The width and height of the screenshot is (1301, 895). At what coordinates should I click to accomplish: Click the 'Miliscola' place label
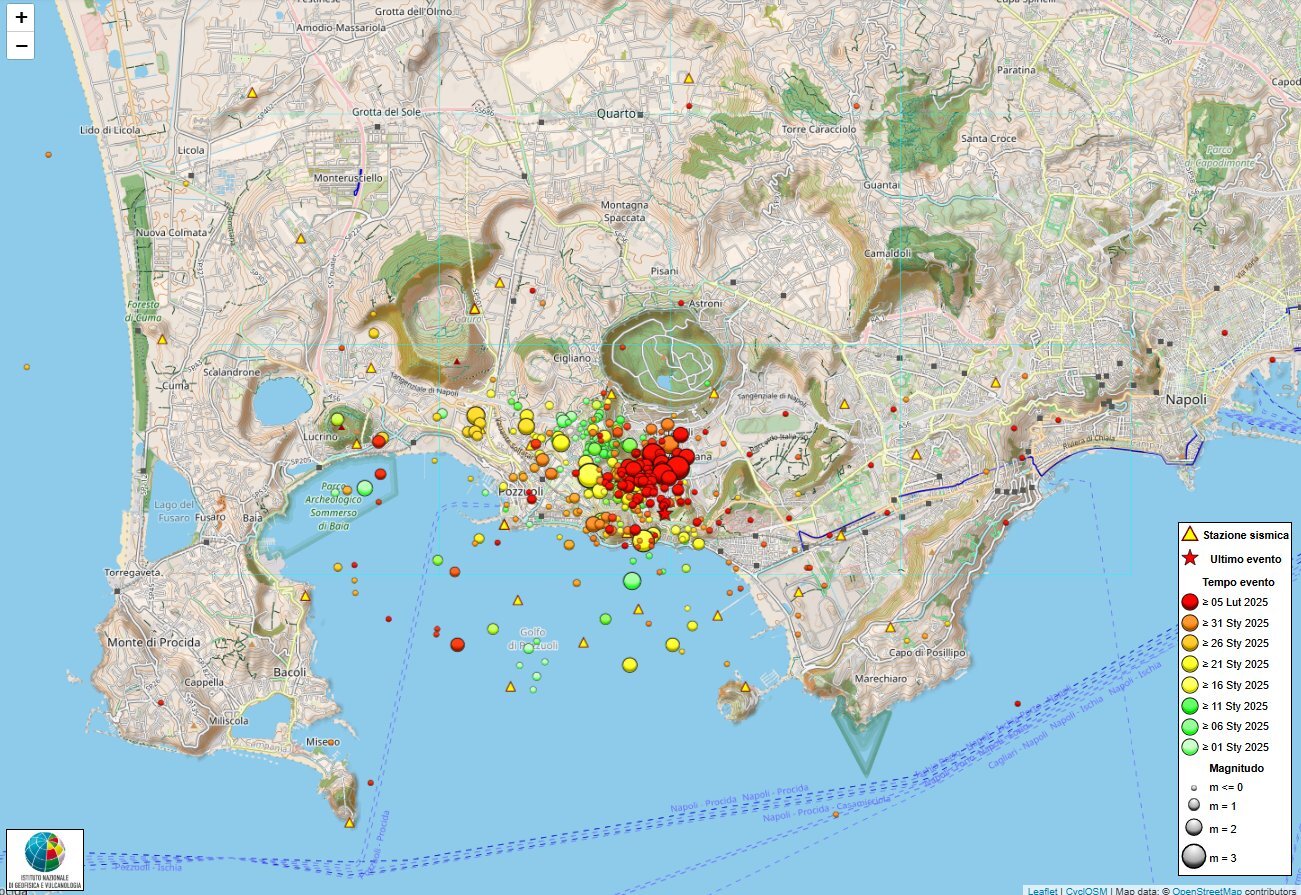pyautogui.click(x=229, y=720)
